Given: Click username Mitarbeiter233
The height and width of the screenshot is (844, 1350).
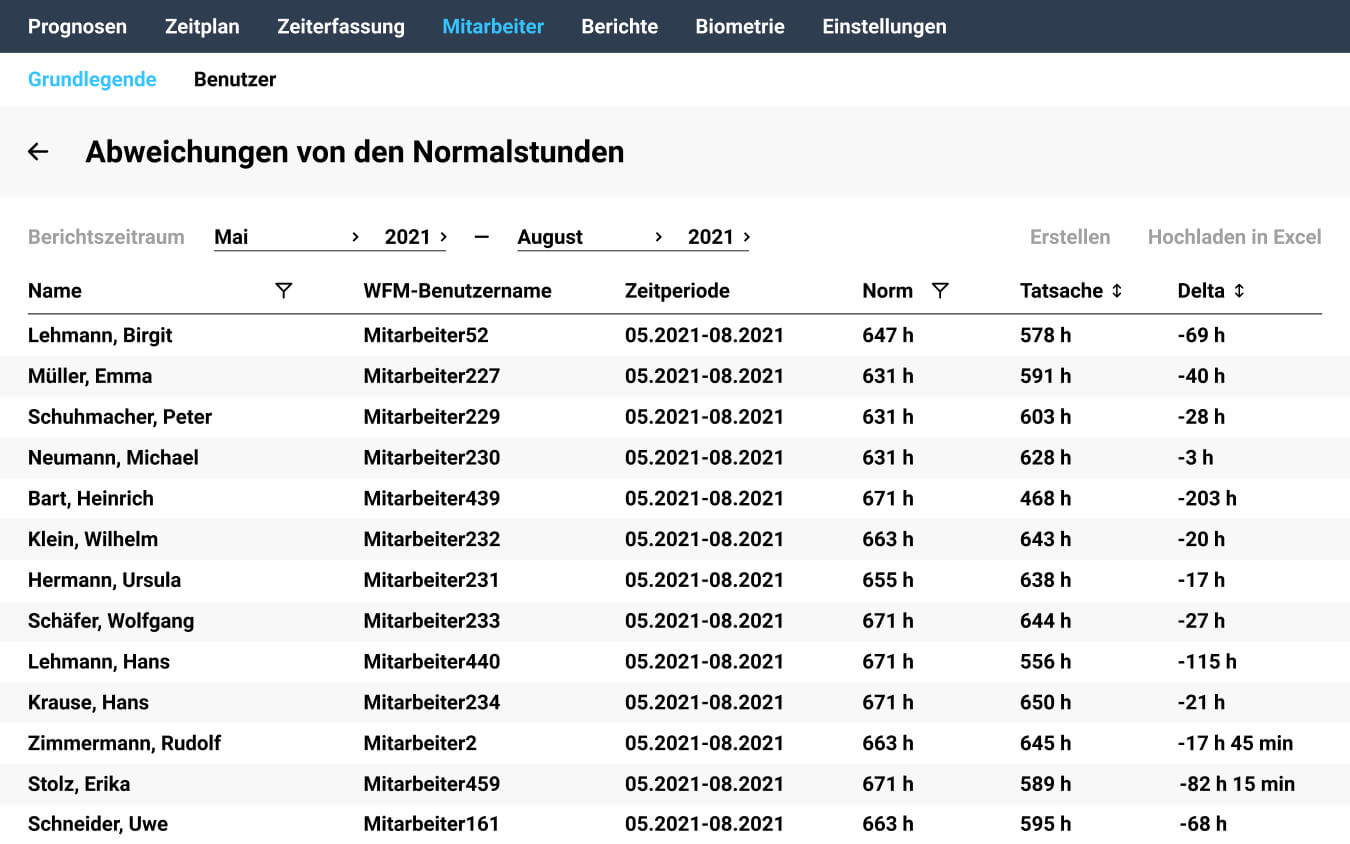Looking at the screenshot, I should (432, 621).
